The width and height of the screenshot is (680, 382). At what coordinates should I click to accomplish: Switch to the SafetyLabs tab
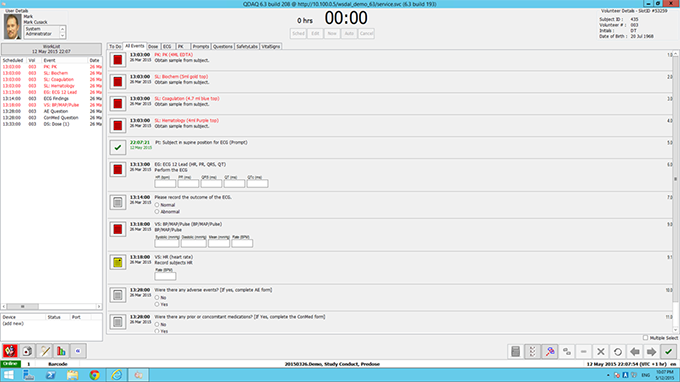[x=247, y=46]
